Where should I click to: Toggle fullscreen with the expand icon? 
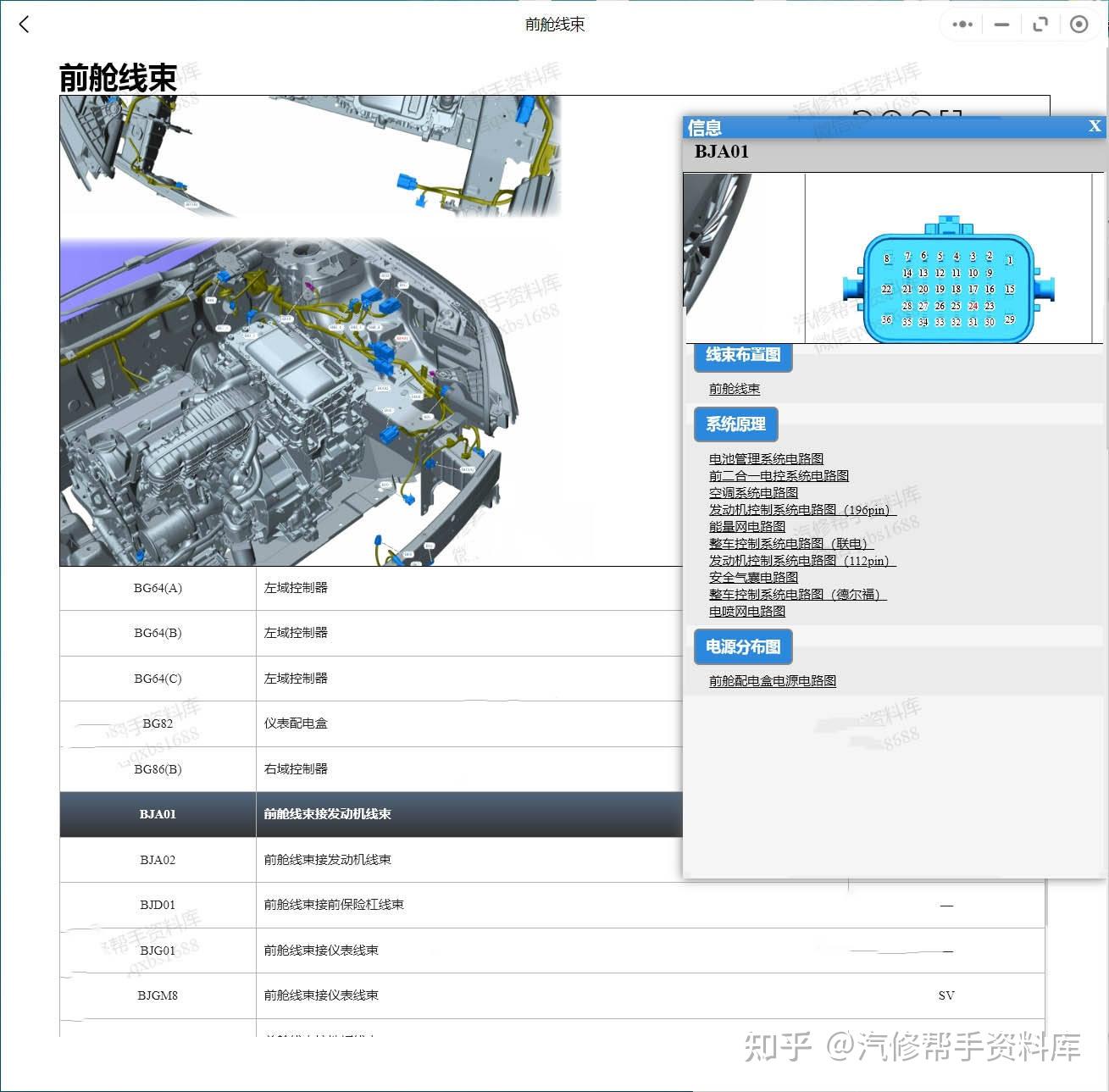(x=1040, y=25)
